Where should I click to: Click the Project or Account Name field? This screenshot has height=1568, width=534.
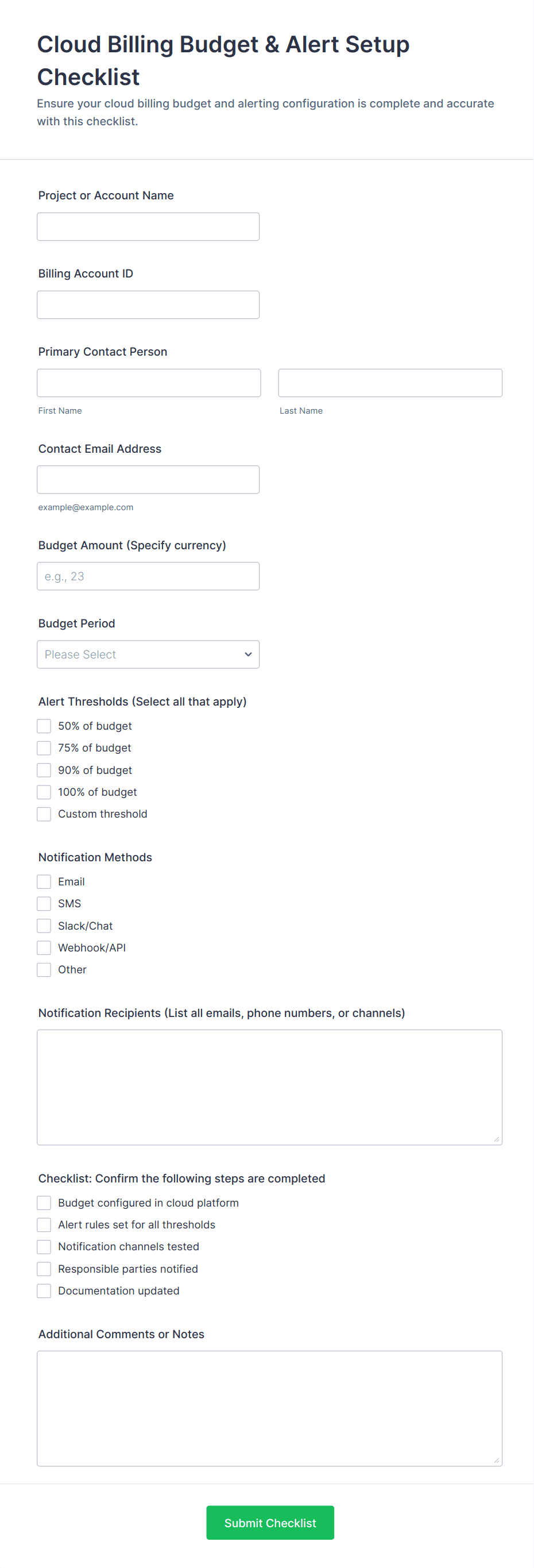click(x=148, y=226)
